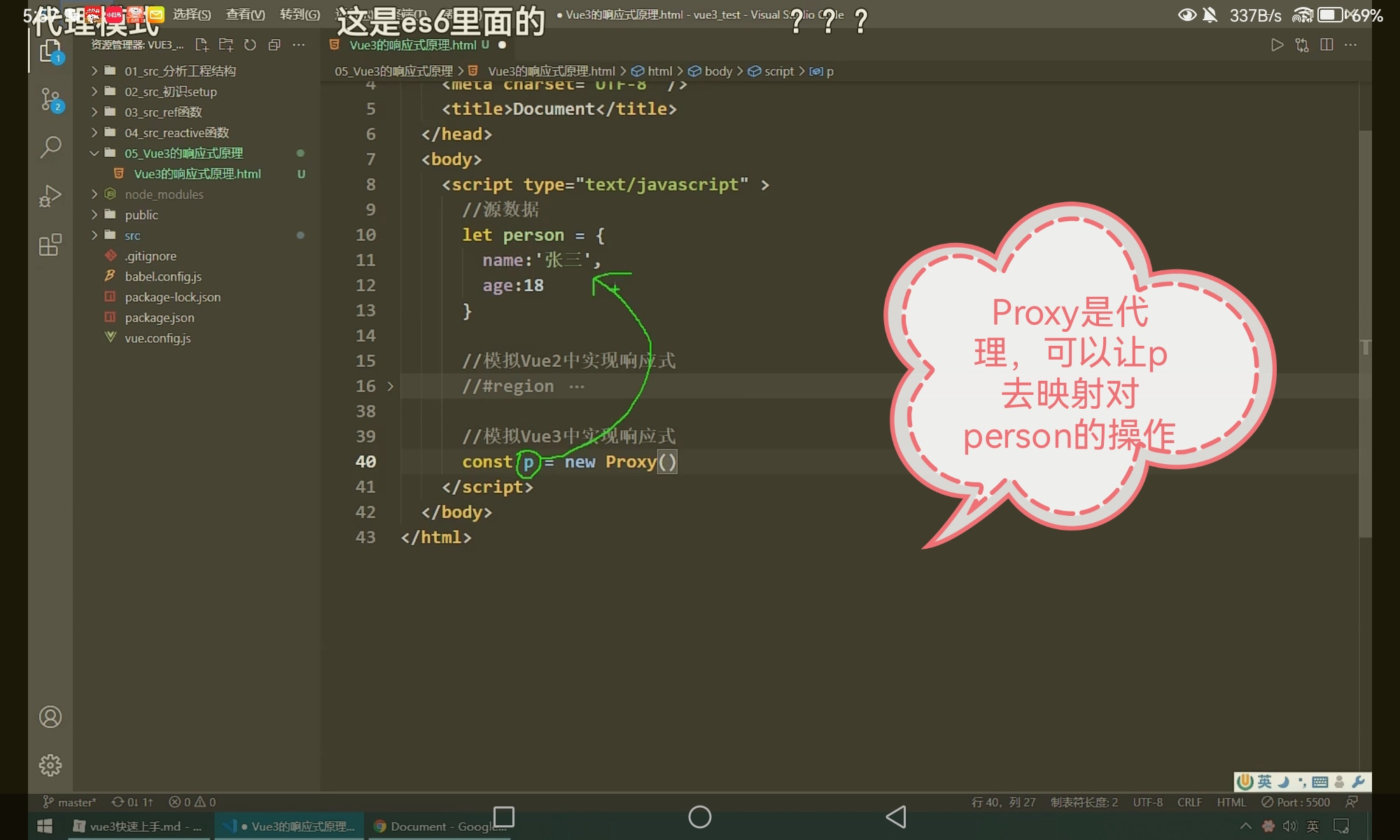Click the master branch status button
Viewport: 1400px width, 840px height.
coord(70,802)
